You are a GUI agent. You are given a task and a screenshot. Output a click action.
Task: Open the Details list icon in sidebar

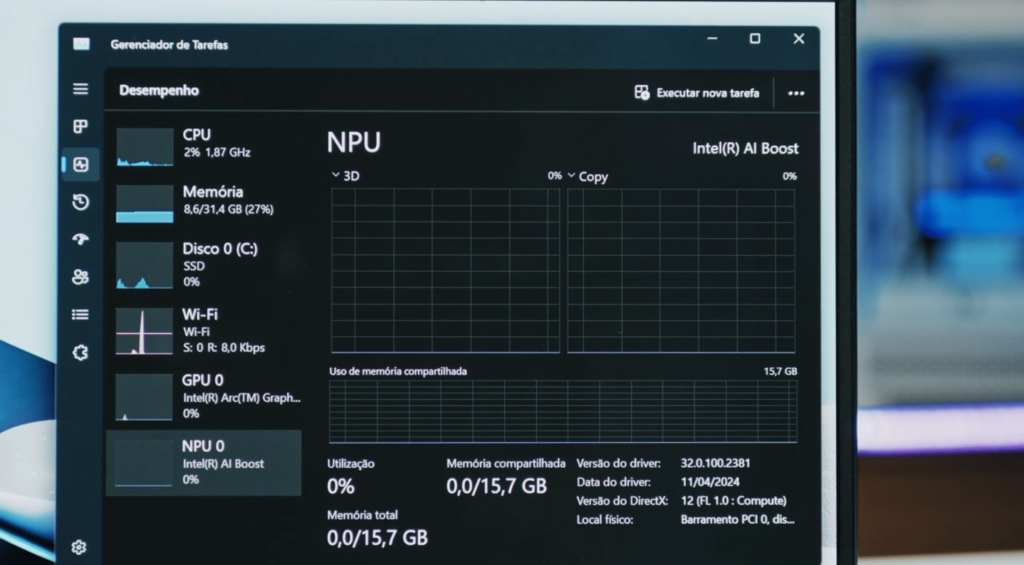click(80, 315)
